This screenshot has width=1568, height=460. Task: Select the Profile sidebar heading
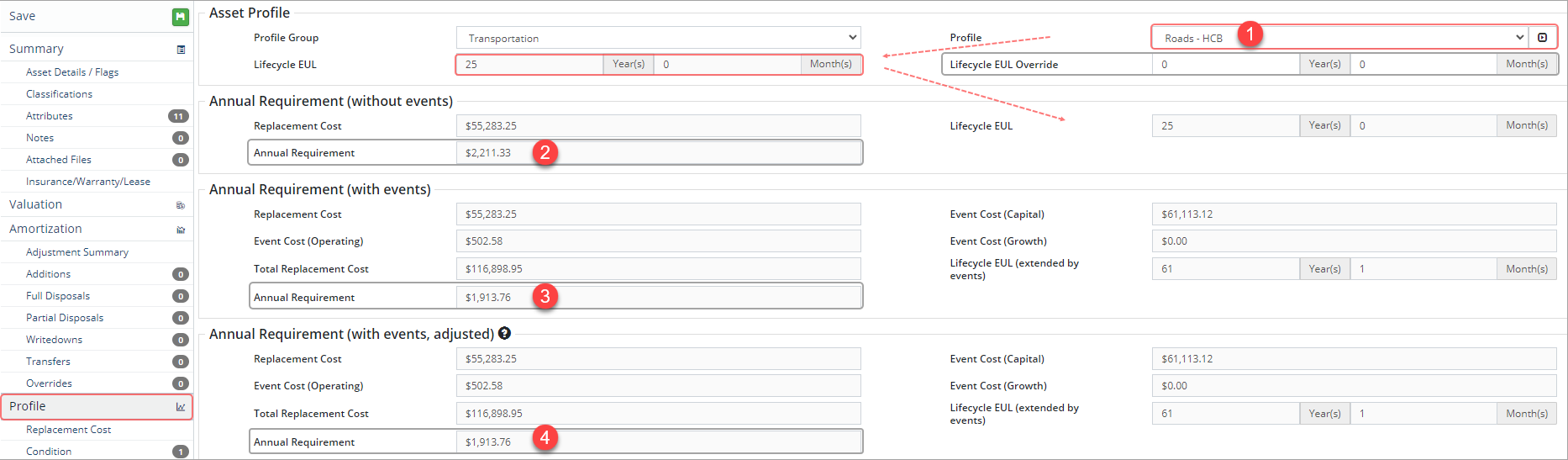coord(28,406)
